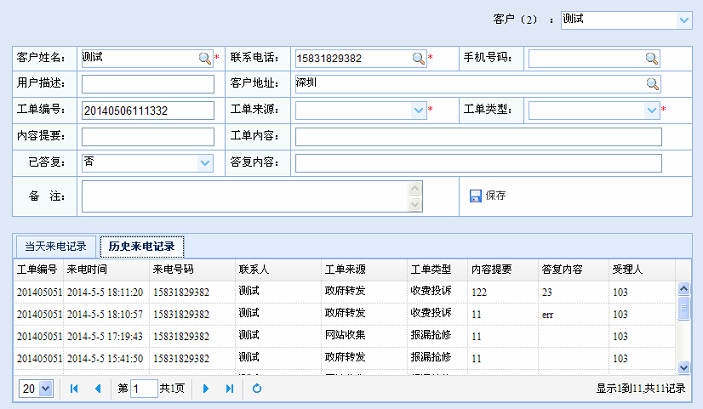Select the 历史来电记录 tab

(x=141, y=246)
